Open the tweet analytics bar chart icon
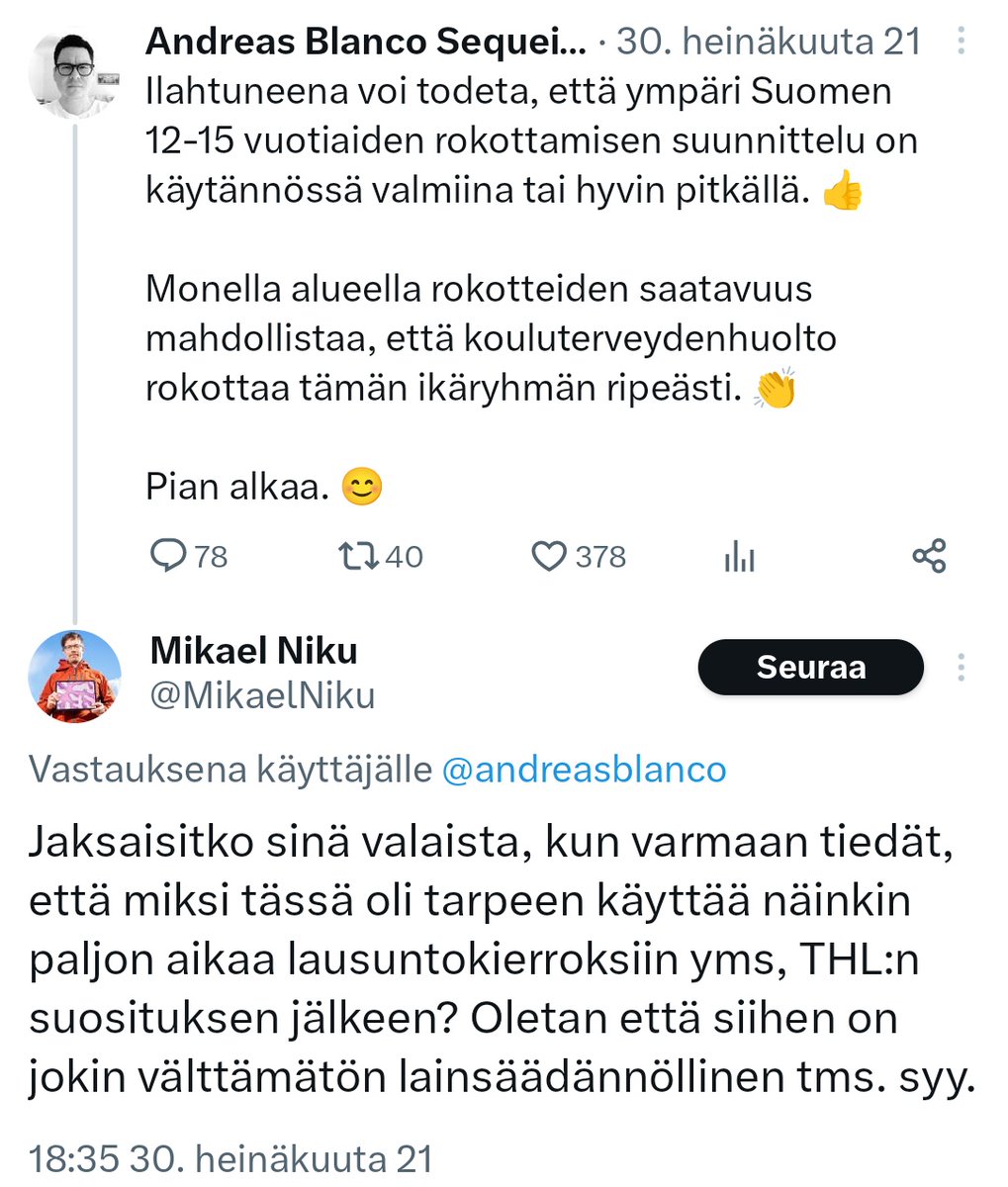The image size is (1008, 1187). [739, 557]
